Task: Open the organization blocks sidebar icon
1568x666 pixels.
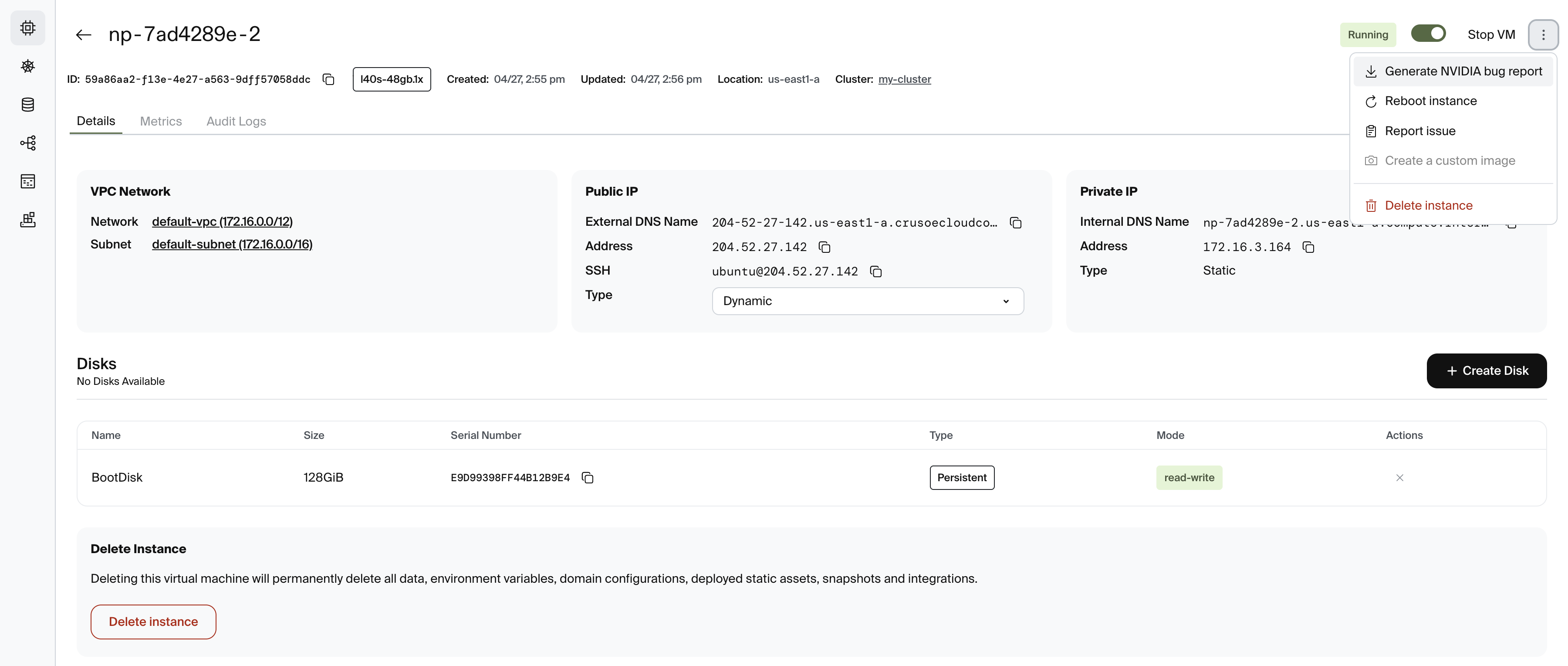Action: (27, 220)
